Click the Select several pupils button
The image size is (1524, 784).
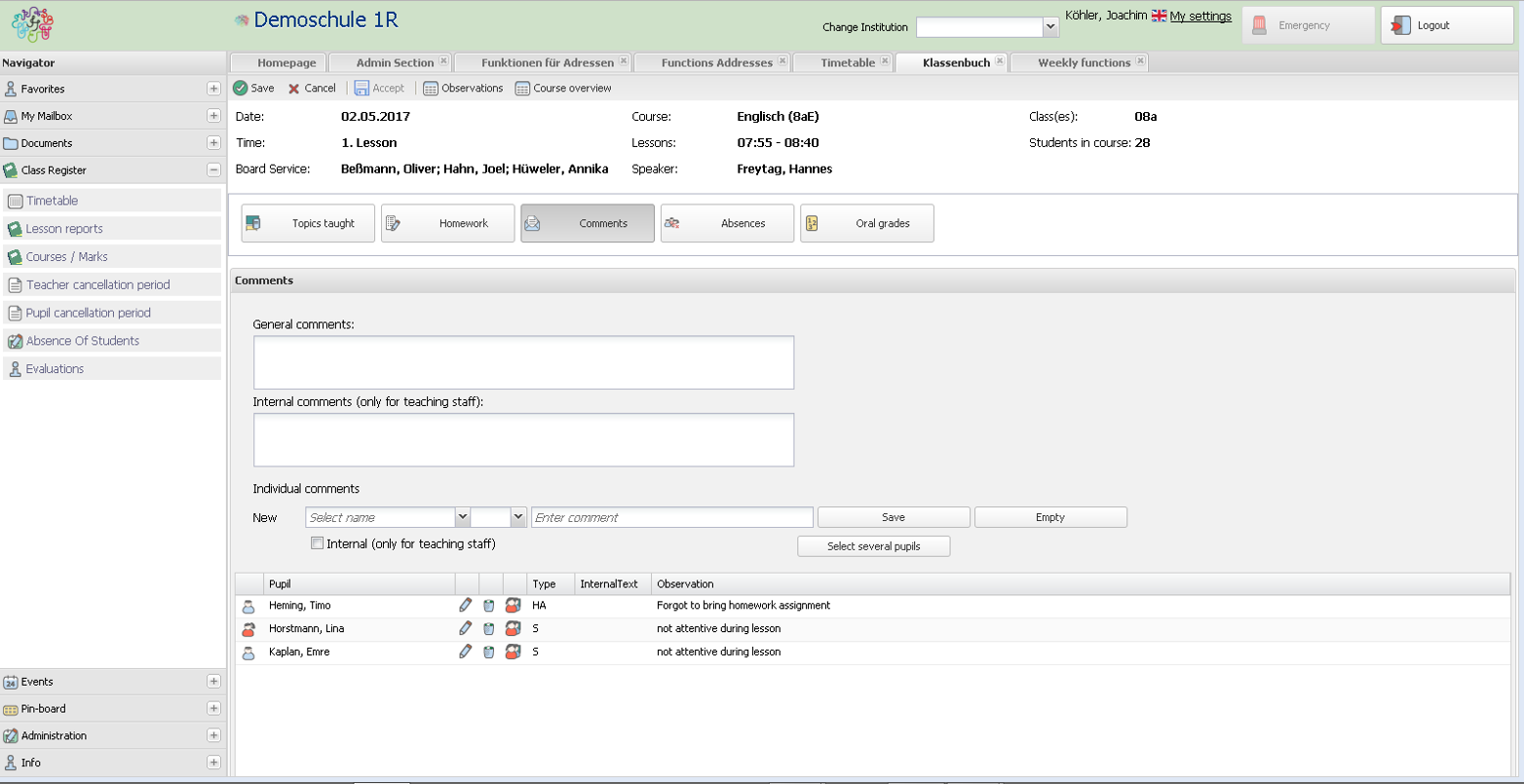click(873, 546)
